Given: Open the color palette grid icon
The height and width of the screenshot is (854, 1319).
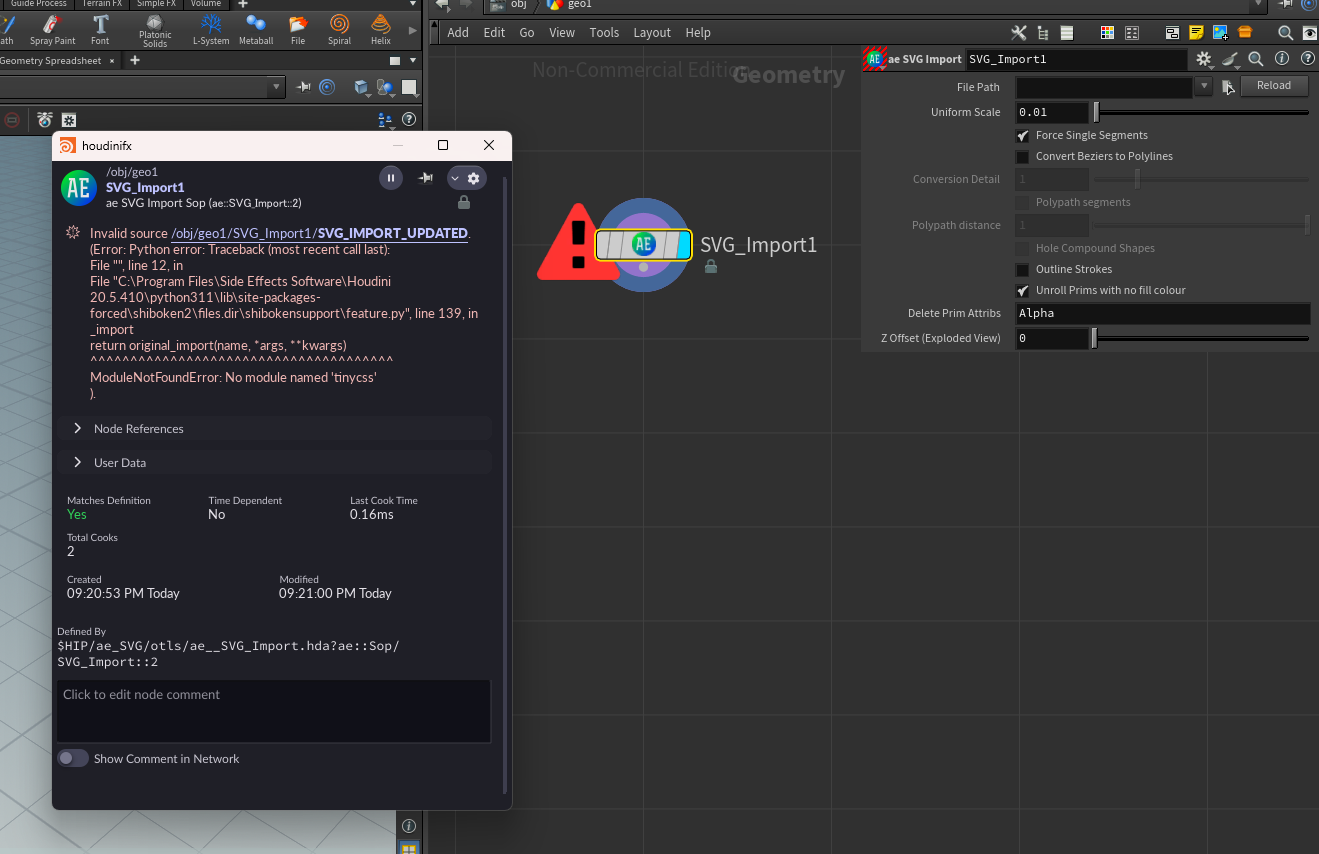Looking at the screenshot, I should tap(1107, 33).
